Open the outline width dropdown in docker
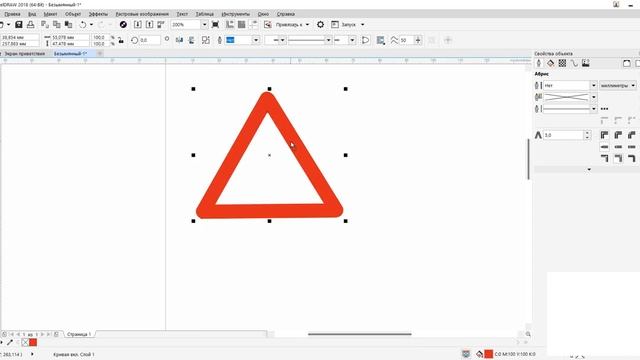Screen dimensions: 640x360 (593, 85)
